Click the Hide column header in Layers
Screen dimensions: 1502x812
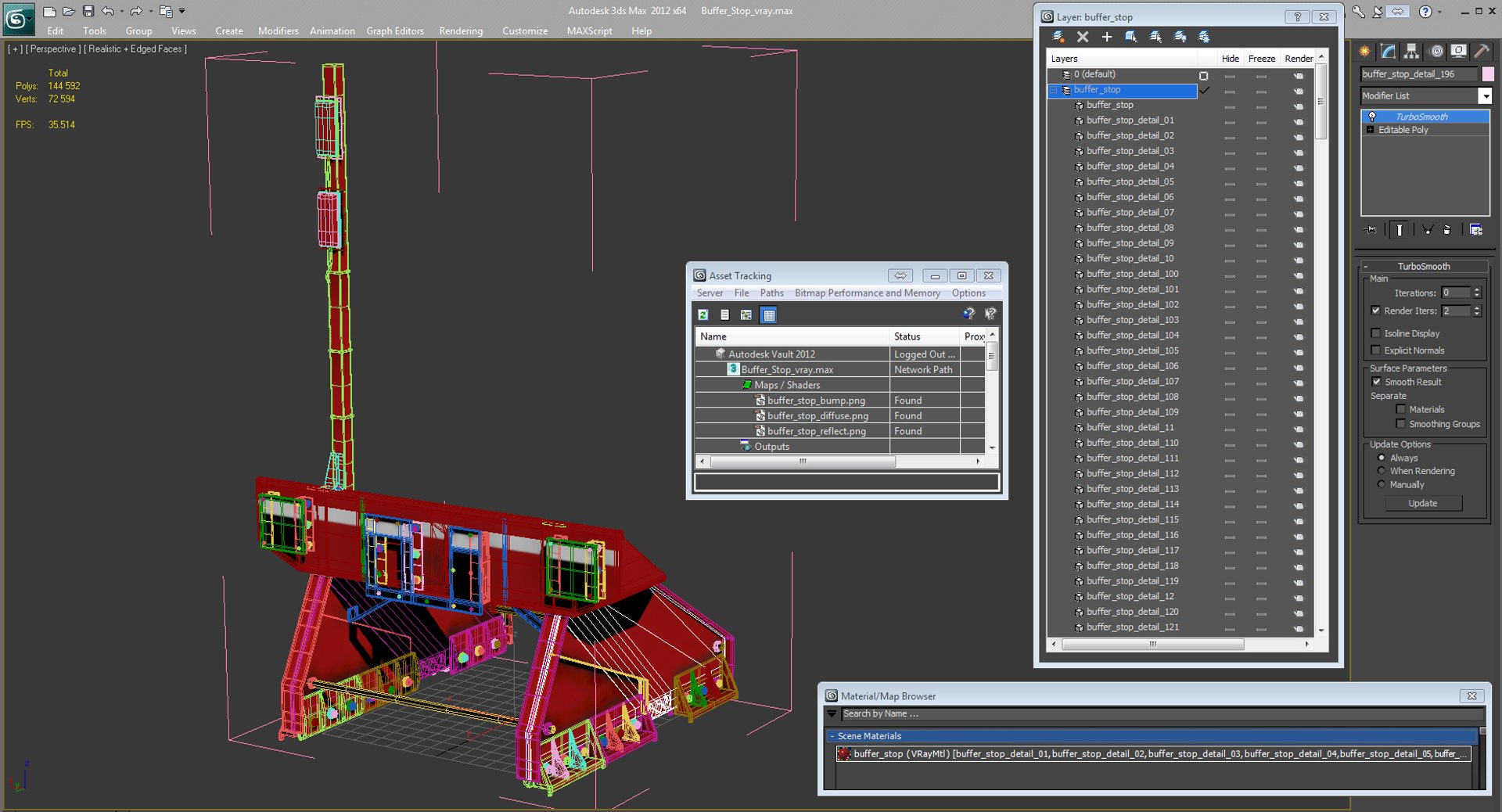click(x=1230, y=59)
